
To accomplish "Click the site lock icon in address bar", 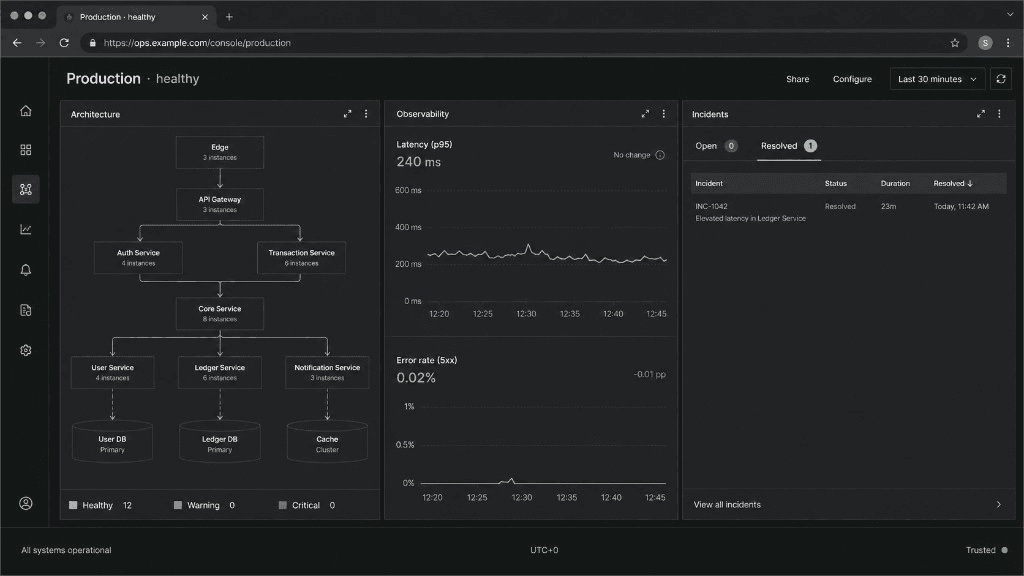I will point(92,42).
